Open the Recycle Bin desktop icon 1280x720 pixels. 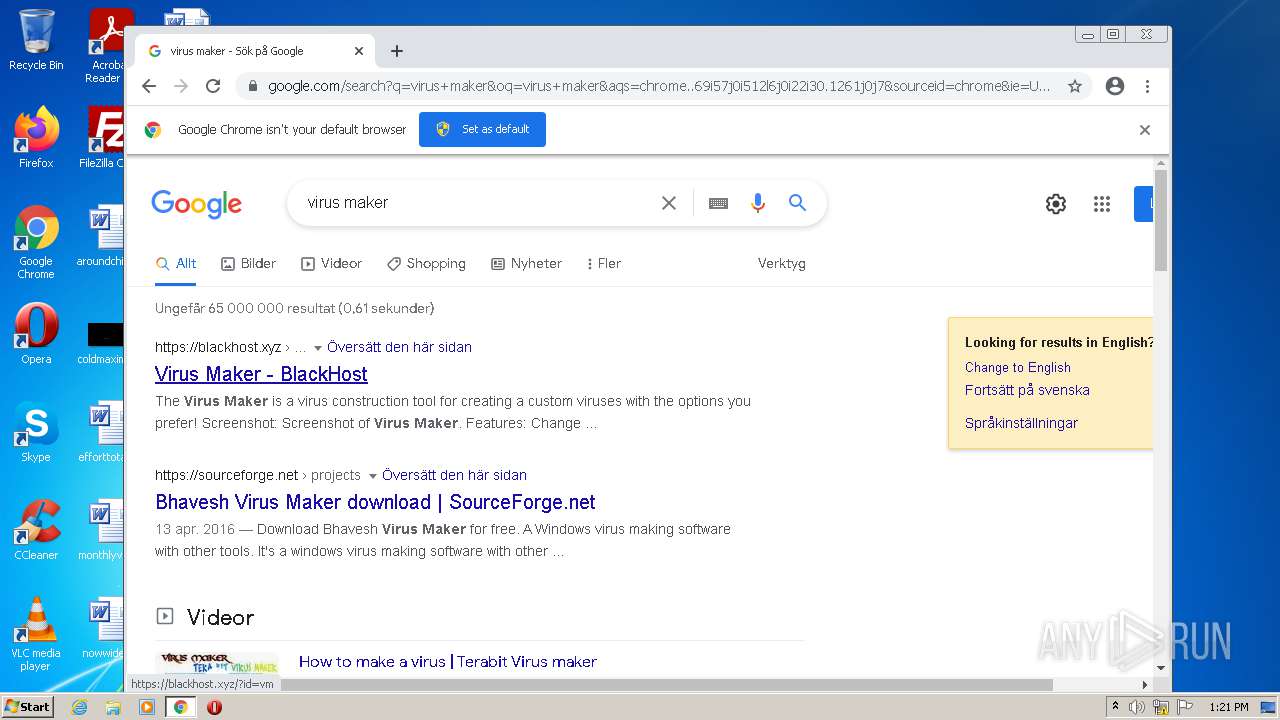tap(36, 40)
